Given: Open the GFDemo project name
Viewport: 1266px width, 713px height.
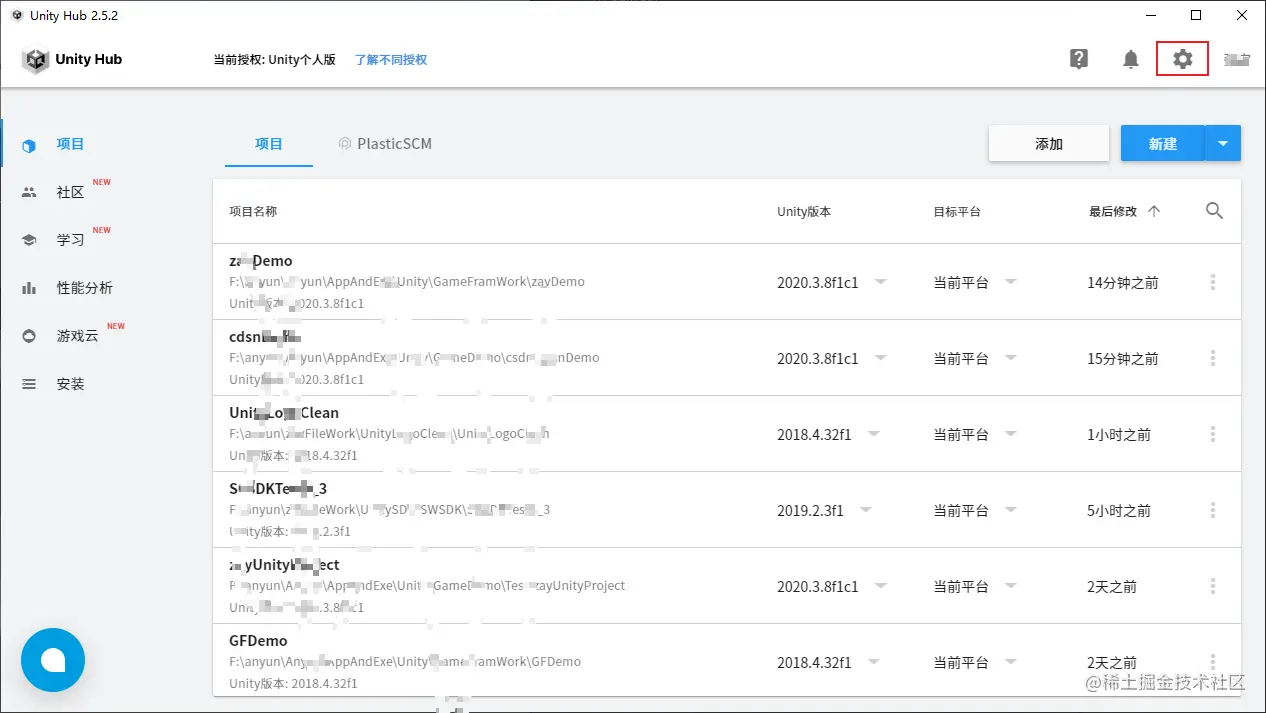Looking at the screenshot, I should click(x=258, y=641).
